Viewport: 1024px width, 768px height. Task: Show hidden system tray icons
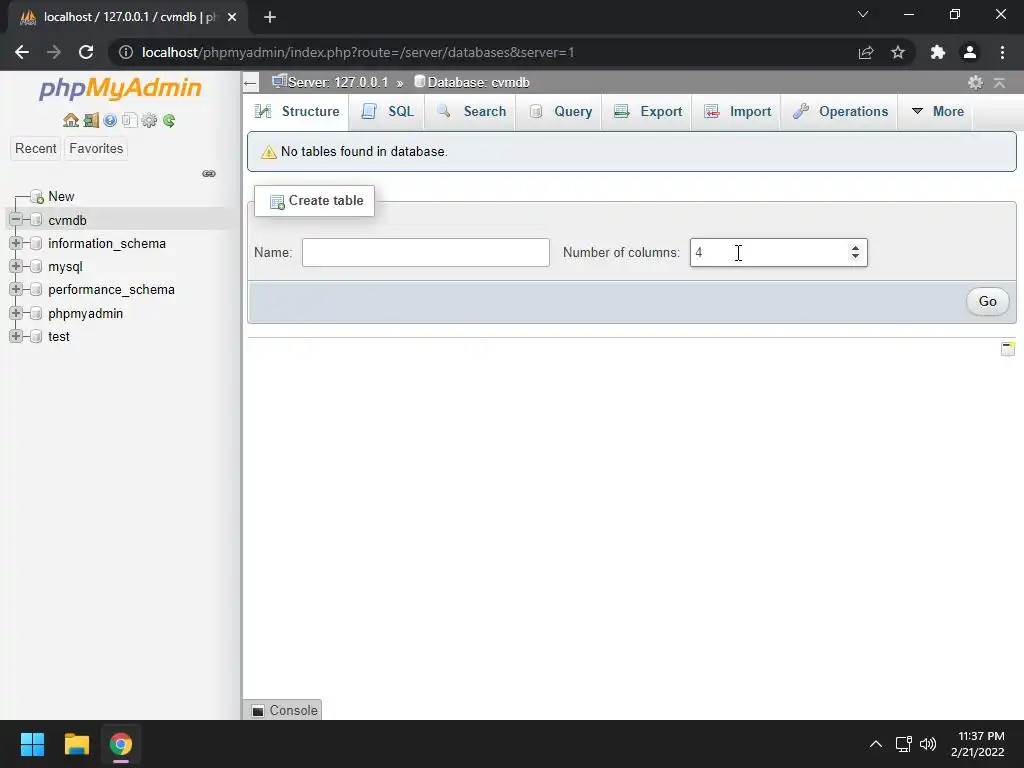click(x=876, y=744)
